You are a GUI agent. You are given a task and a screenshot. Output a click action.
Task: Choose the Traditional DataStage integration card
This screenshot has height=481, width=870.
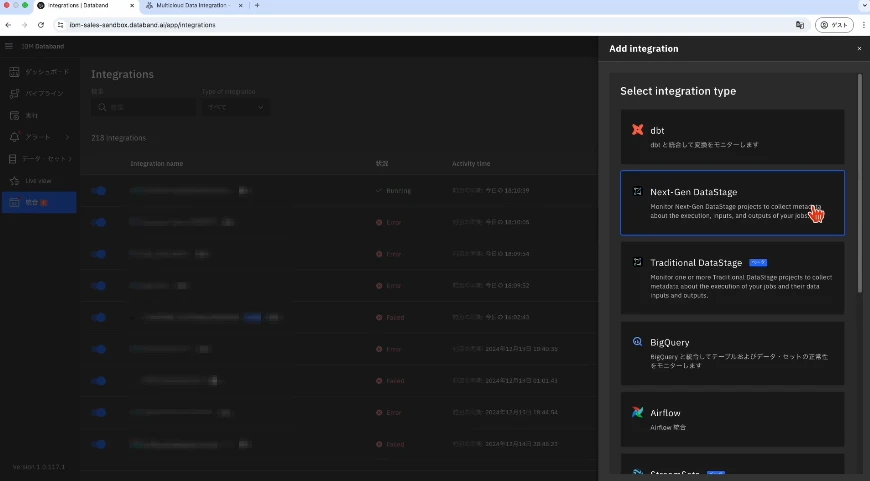pos(732,277)
